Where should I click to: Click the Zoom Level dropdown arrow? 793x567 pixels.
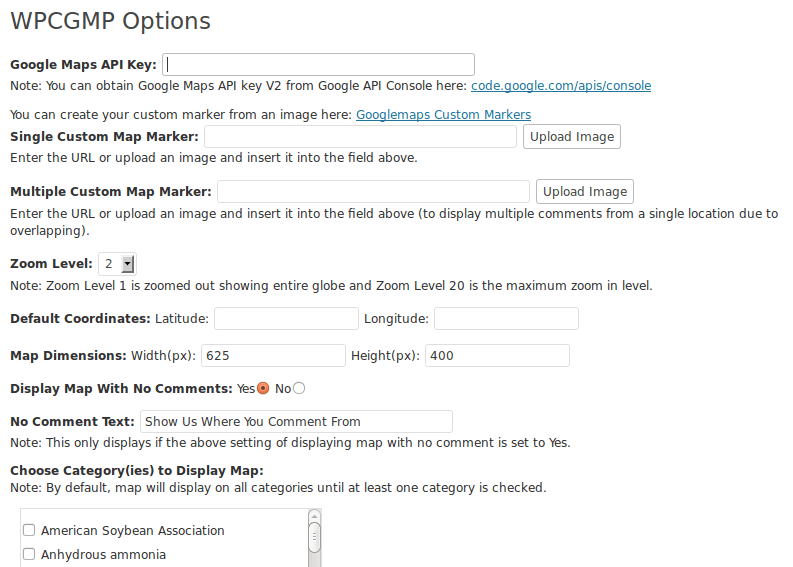128,264
